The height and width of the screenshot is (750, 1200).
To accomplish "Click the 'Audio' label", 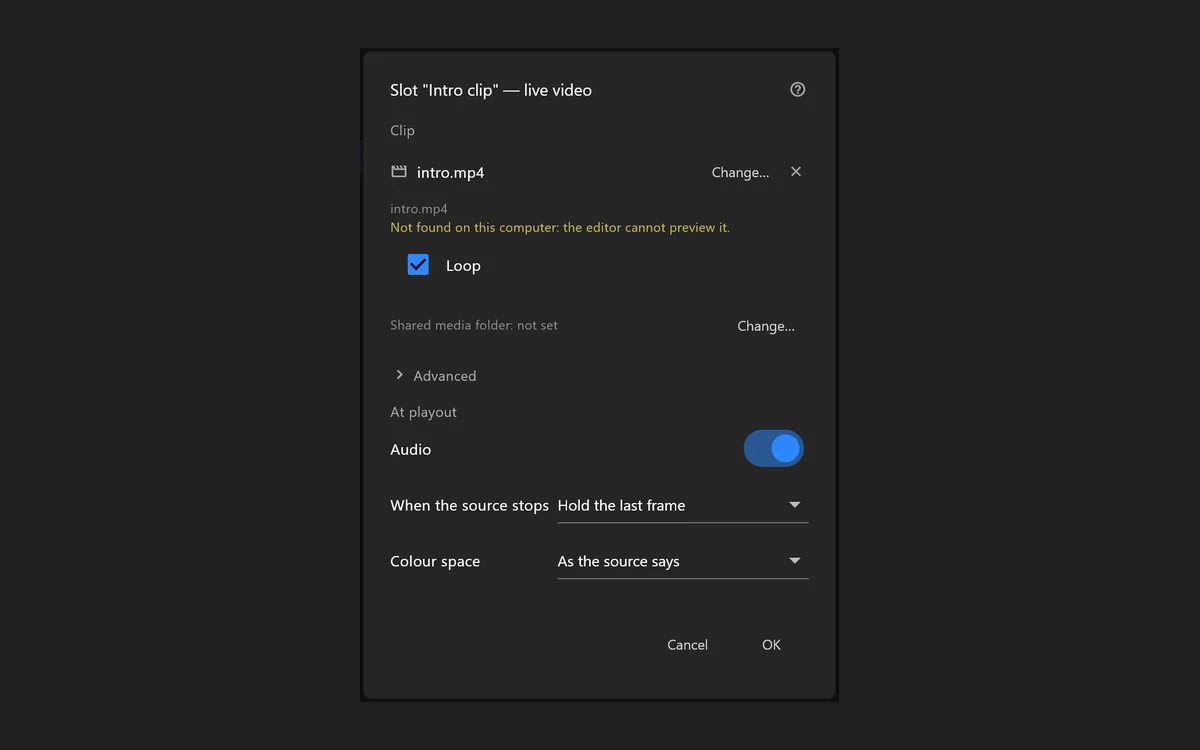I will click(x=410, y=450).
